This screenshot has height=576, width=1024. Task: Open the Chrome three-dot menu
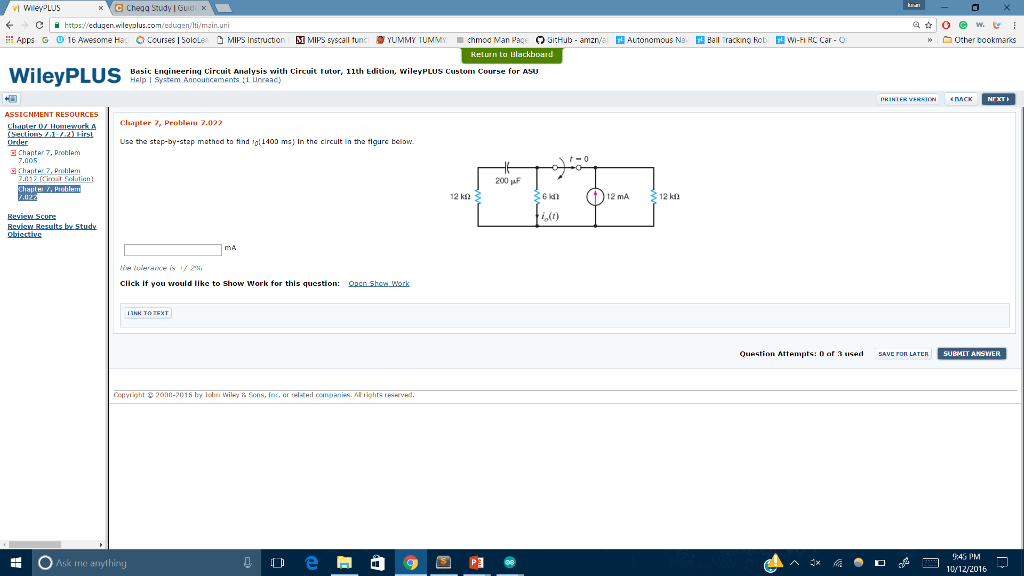[x=1016, y=24]
